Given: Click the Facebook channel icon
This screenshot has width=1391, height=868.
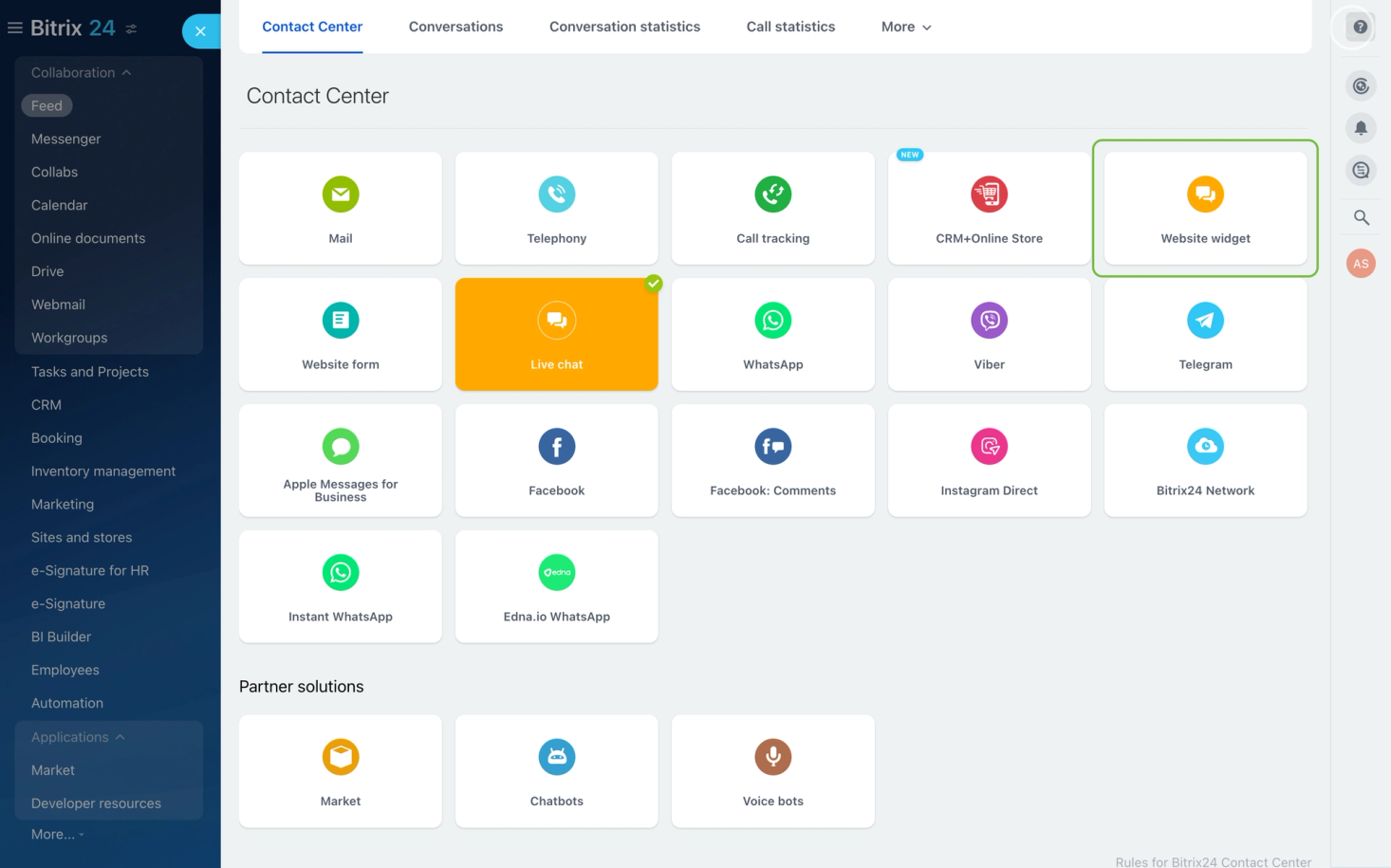Looking at the screenshot, I should (x=557, y=447).
